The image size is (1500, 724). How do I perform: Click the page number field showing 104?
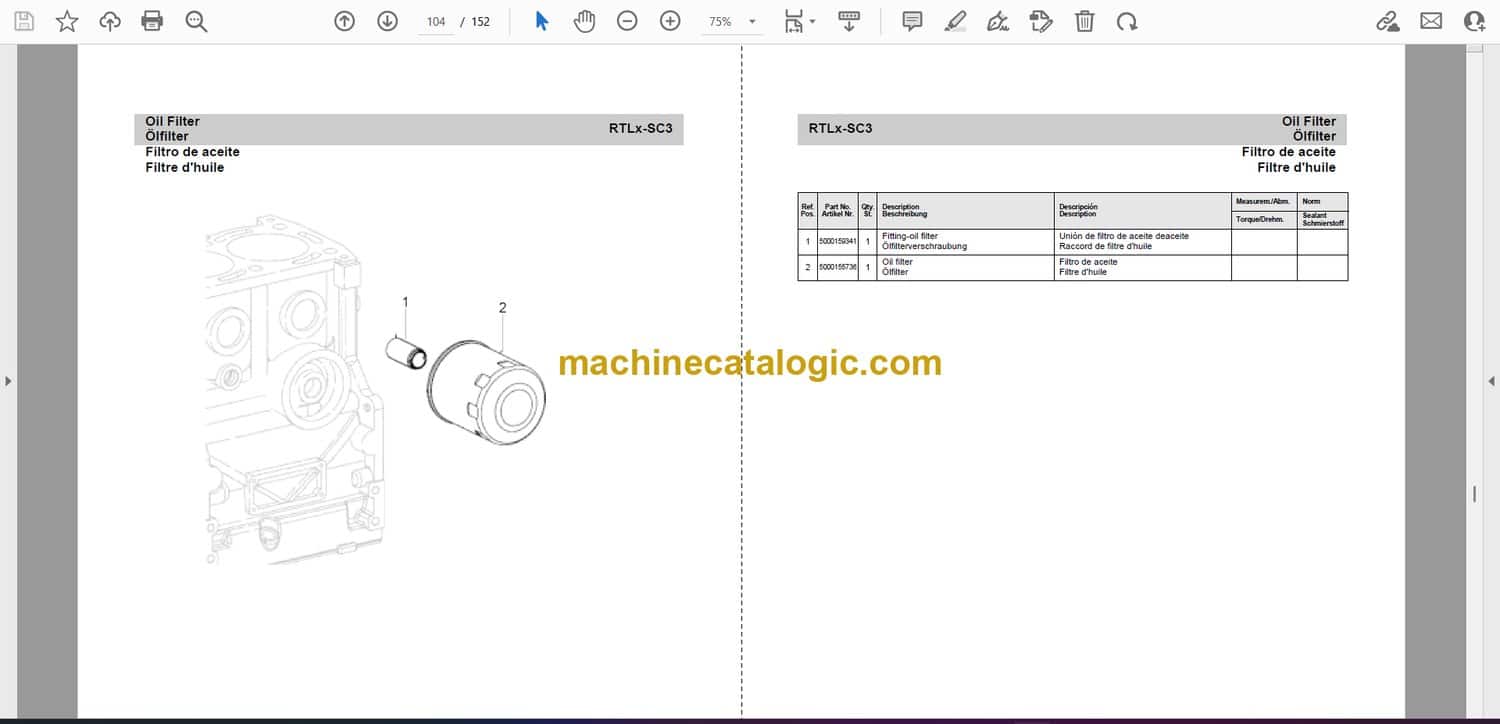(x=435, y=21)
